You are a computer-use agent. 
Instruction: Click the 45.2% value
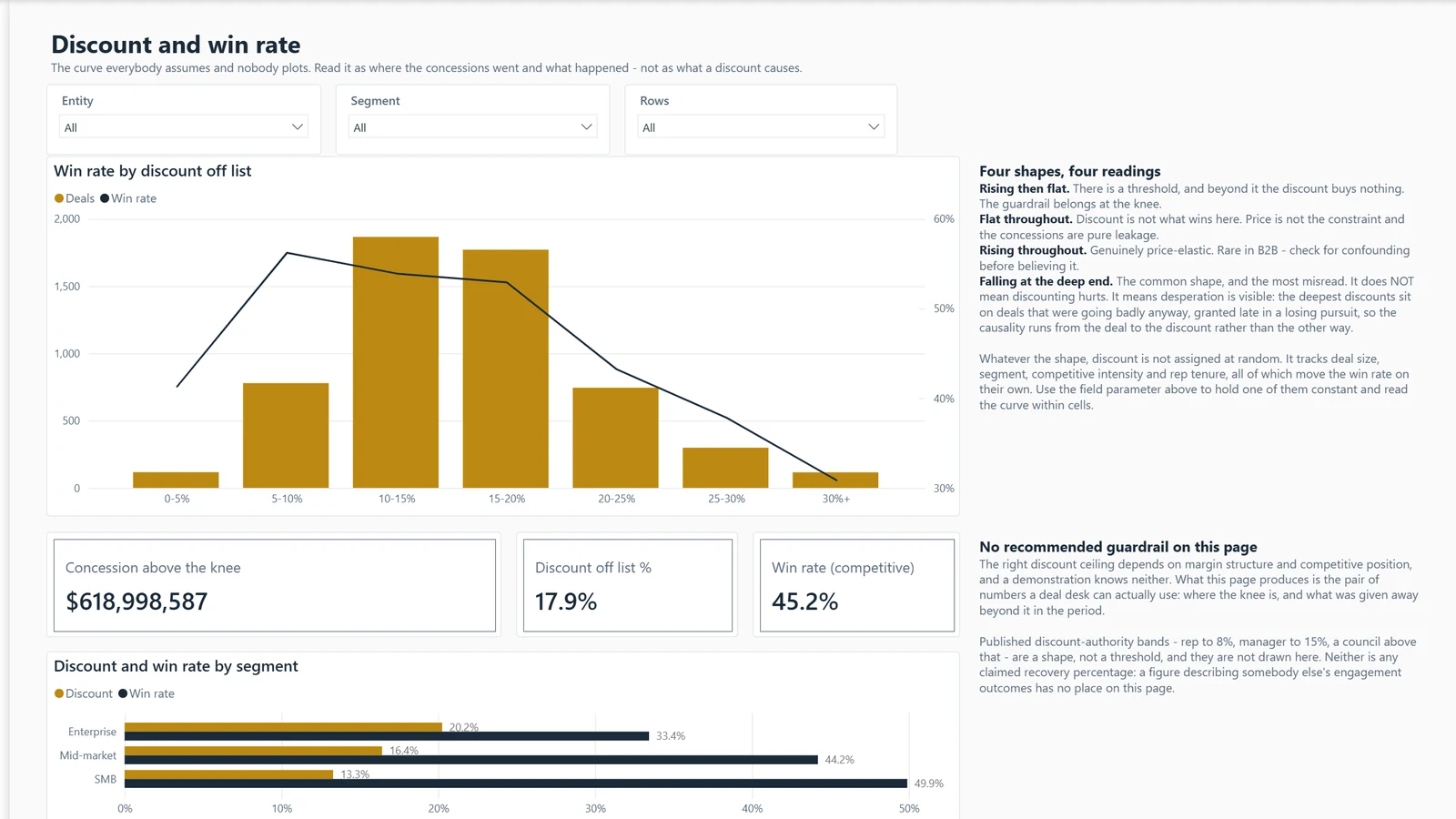[x=805, y=602]
